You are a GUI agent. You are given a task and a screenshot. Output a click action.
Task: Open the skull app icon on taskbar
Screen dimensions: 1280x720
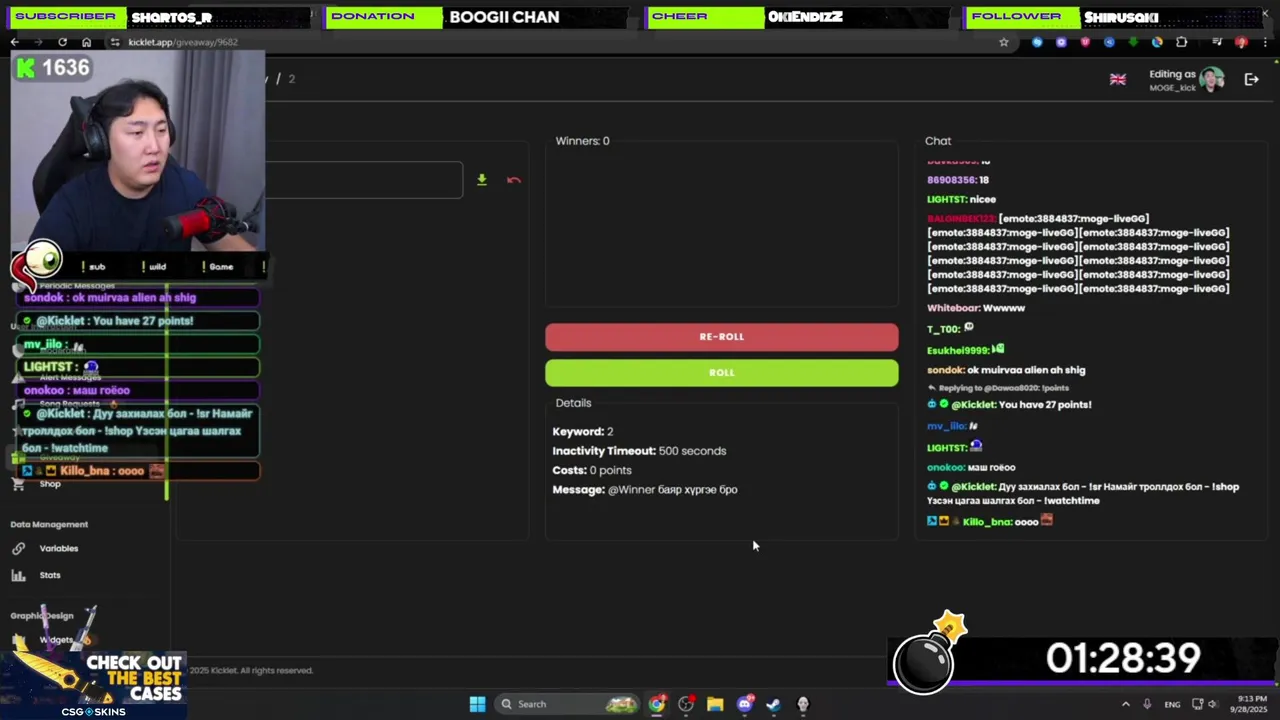point(802,704)
